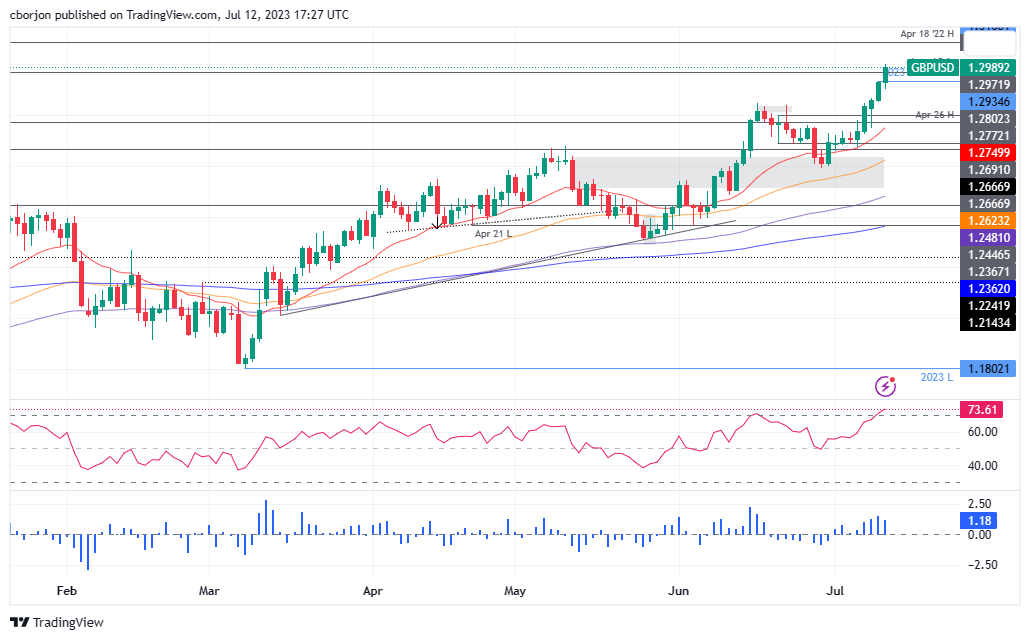Expand the 1.29719 price level marker
The image size is (1030, 640).
pos(988,85)
